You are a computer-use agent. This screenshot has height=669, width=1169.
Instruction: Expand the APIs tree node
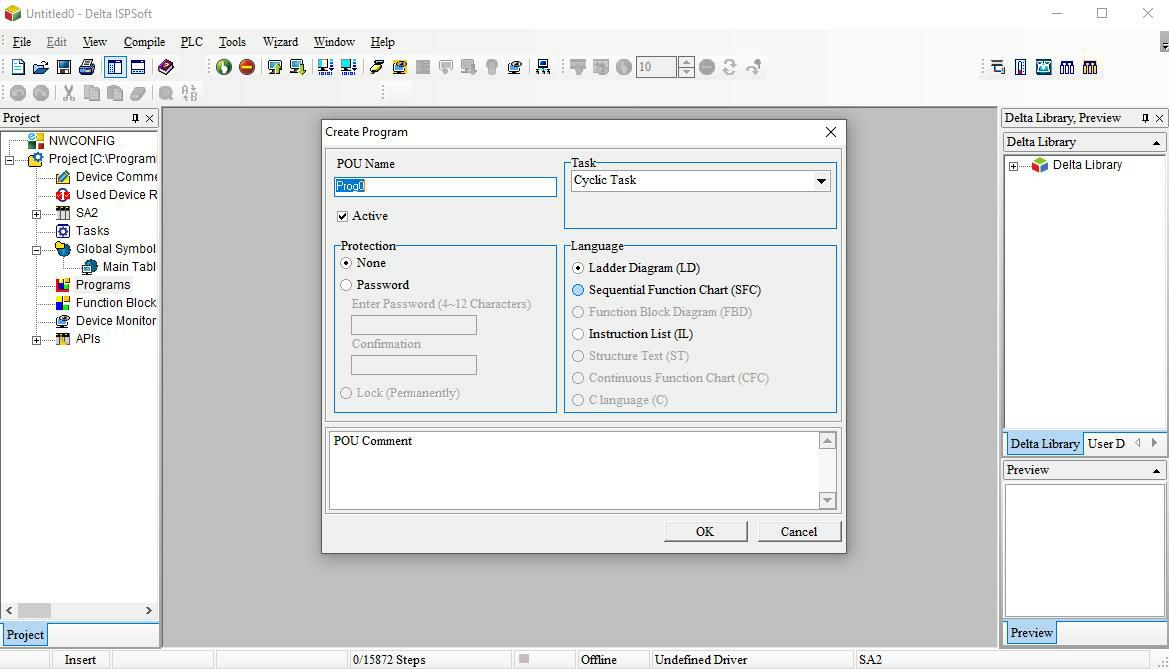37,340
